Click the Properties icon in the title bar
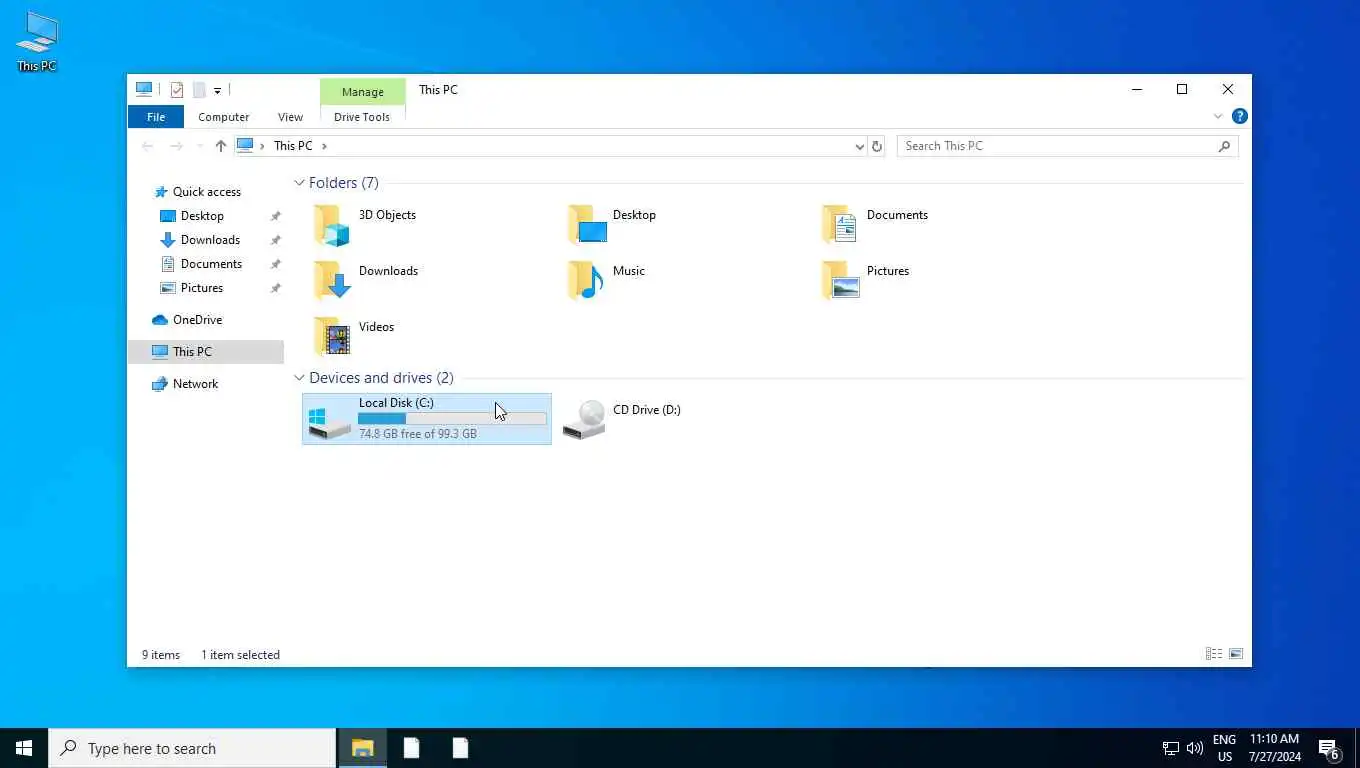 tap(177, 90)
